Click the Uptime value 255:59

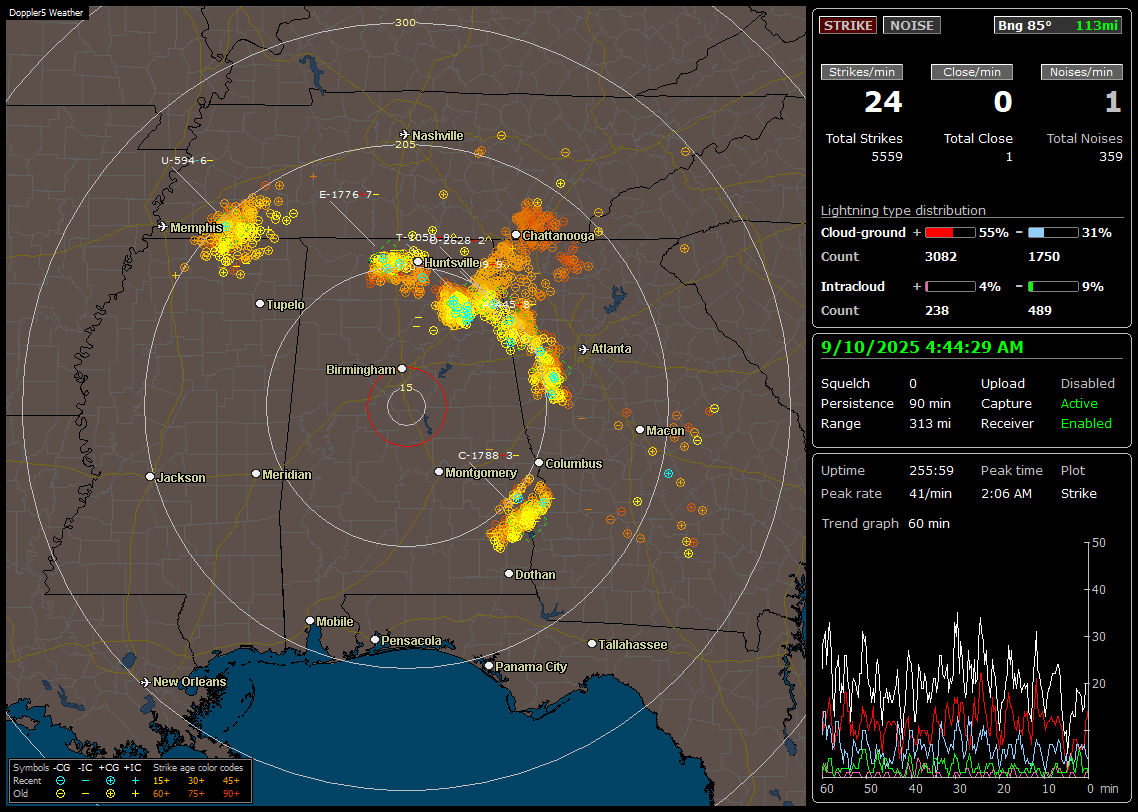[x=931, y=471]
